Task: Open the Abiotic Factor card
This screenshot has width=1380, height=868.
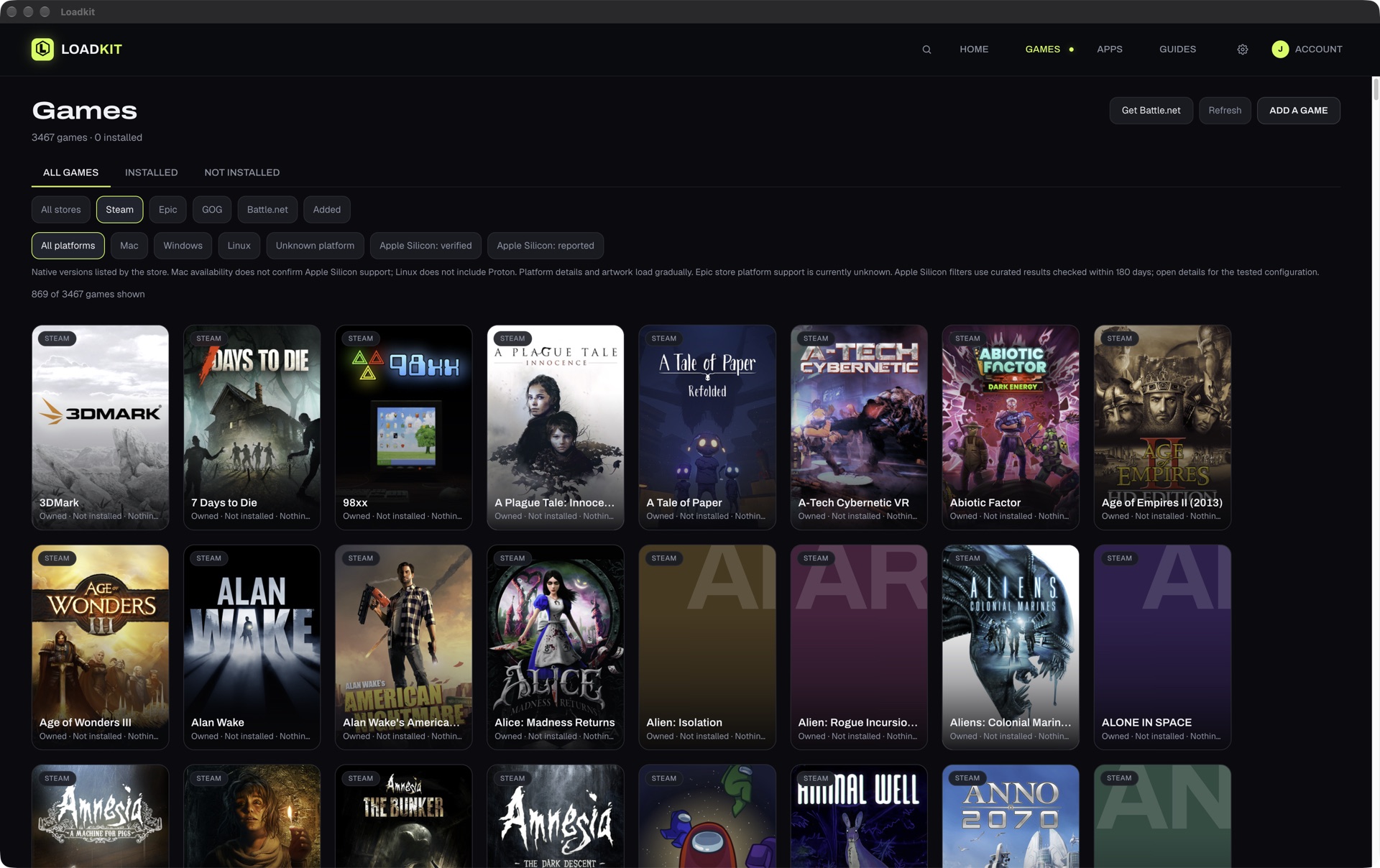Action: coord(1011,428)
